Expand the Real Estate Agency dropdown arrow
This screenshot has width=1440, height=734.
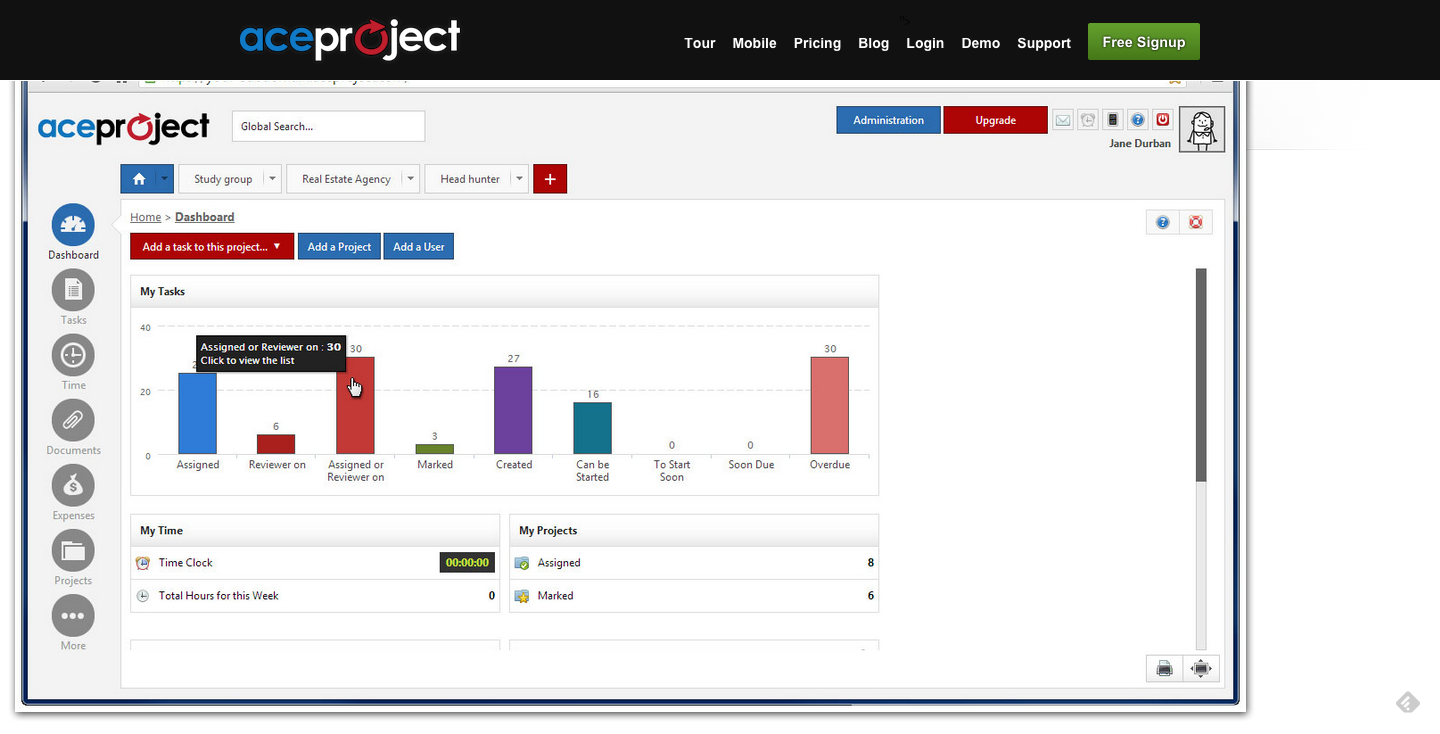410,179
